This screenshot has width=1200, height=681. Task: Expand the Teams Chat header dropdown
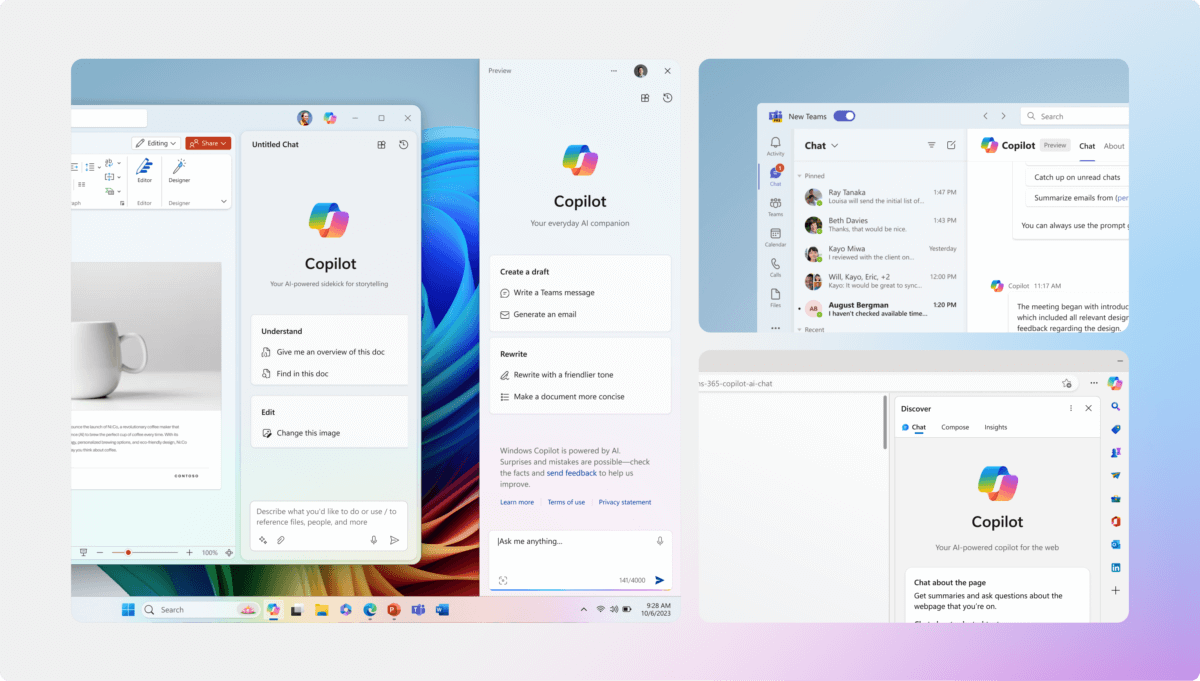835,146
